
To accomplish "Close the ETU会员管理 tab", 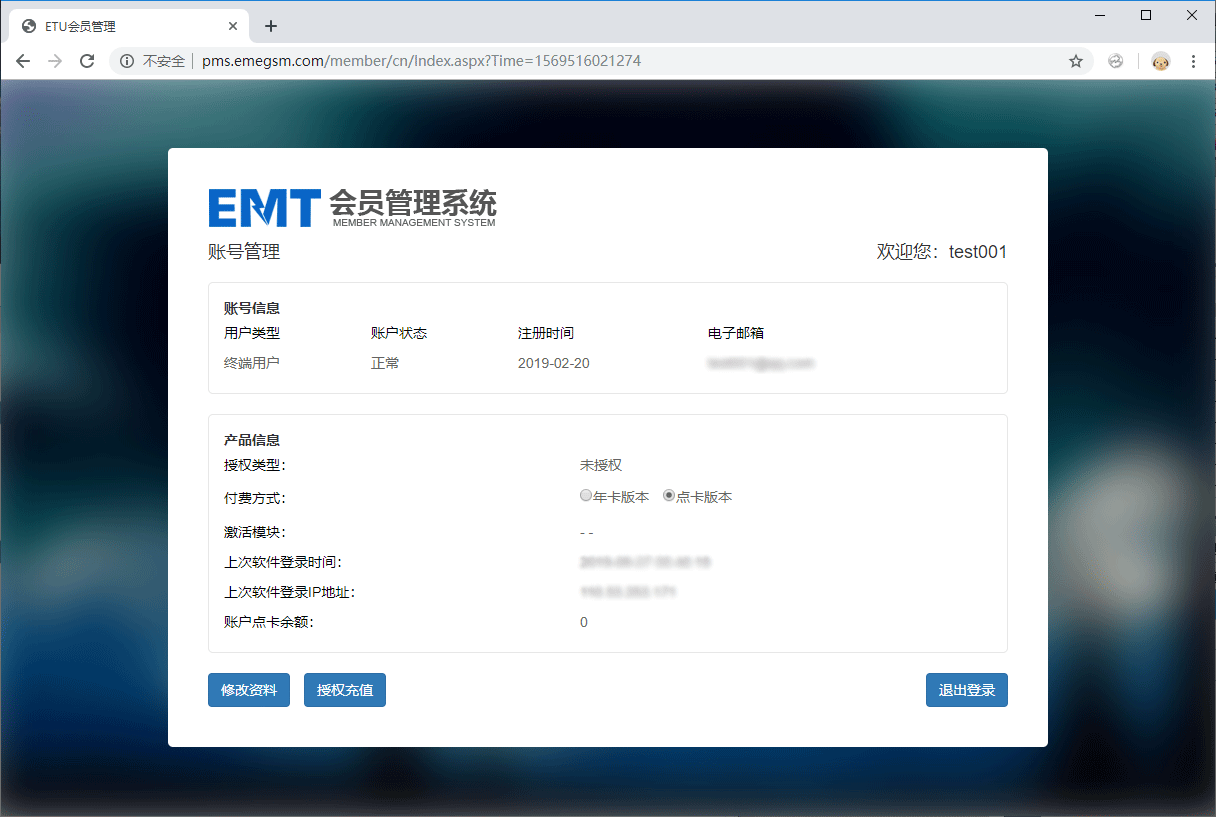I will (x=233, y=26).
